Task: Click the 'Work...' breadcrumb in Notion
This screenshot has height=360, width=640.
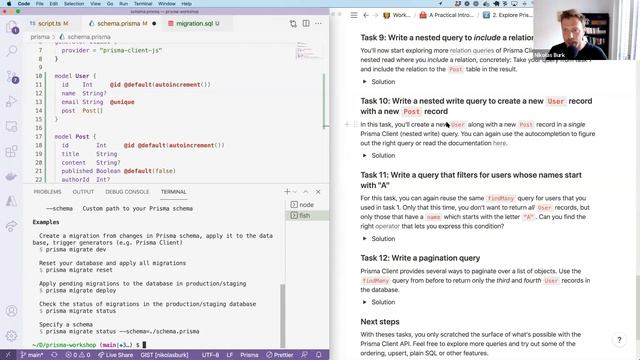Action: coord(397,15)
